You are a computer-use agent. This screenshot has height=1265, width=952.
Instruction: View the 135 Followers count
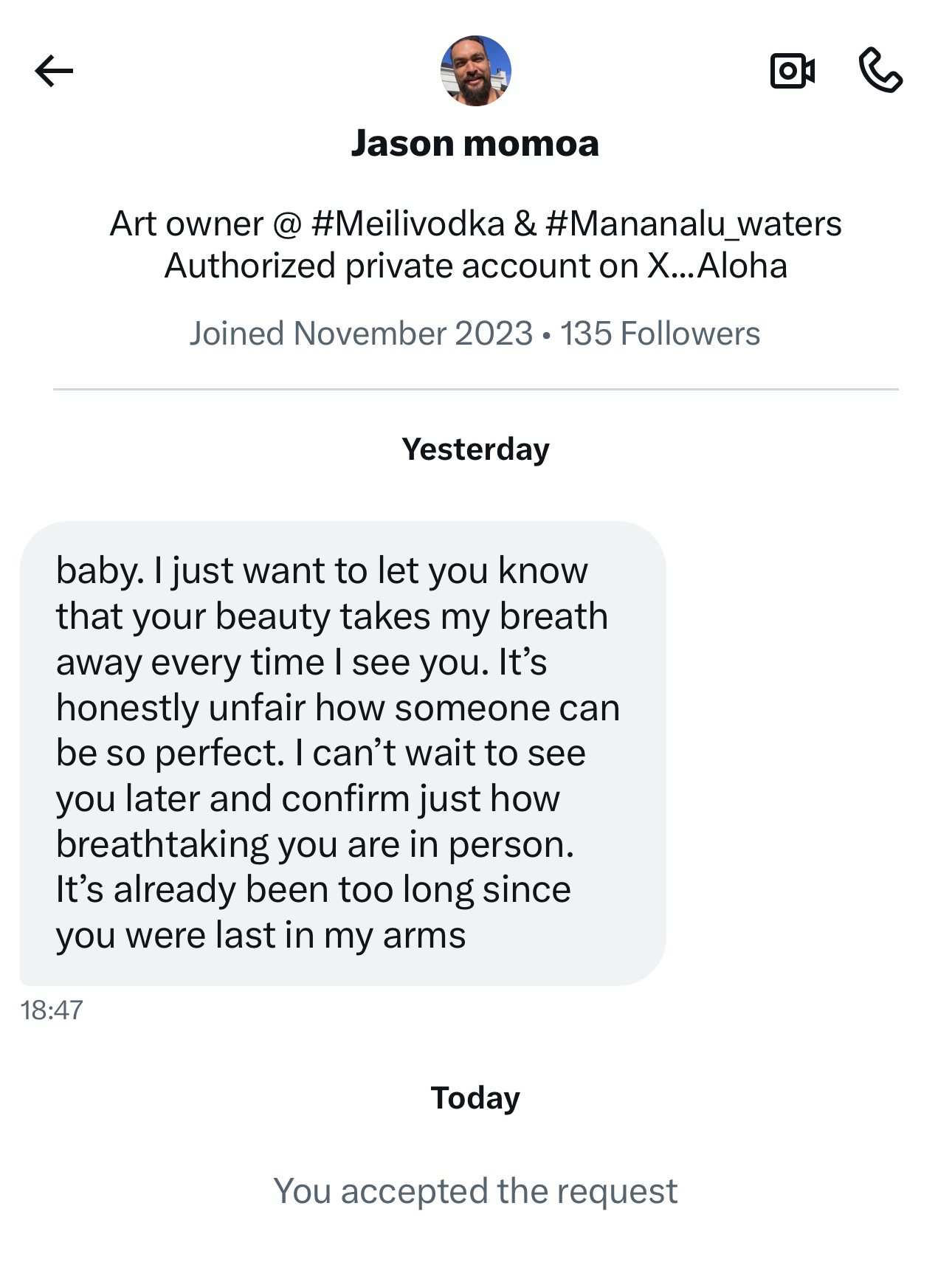click(660, 334)
